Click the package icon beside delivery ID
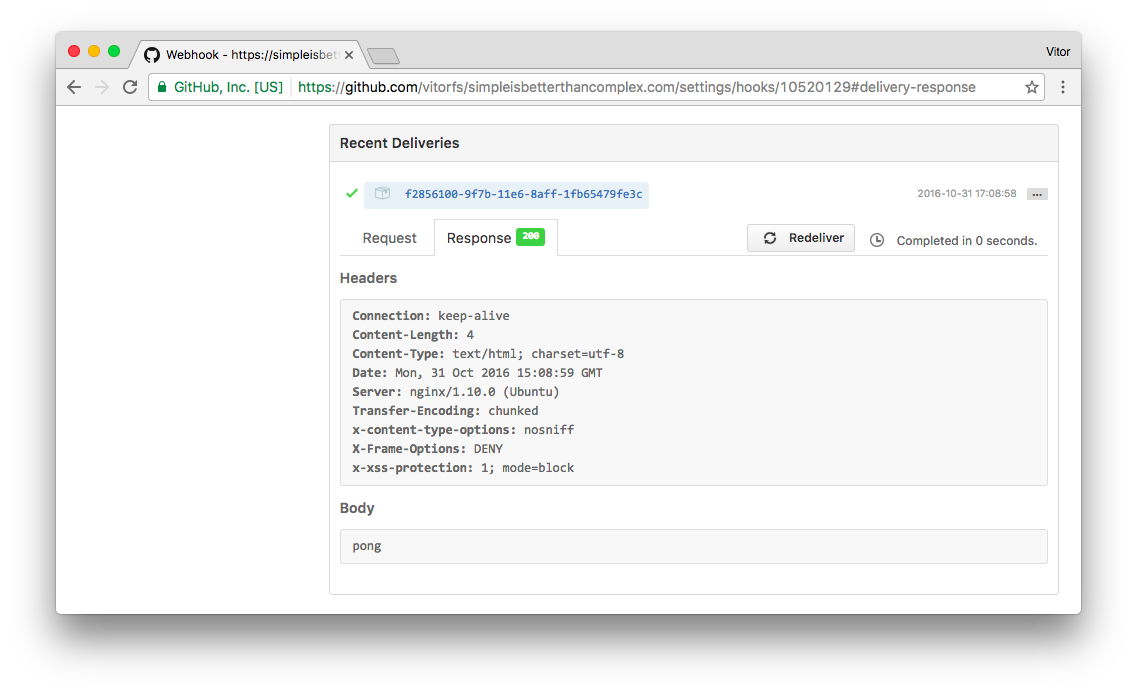The width and height of the screenshot is (1137, 694). click(382, 194)
